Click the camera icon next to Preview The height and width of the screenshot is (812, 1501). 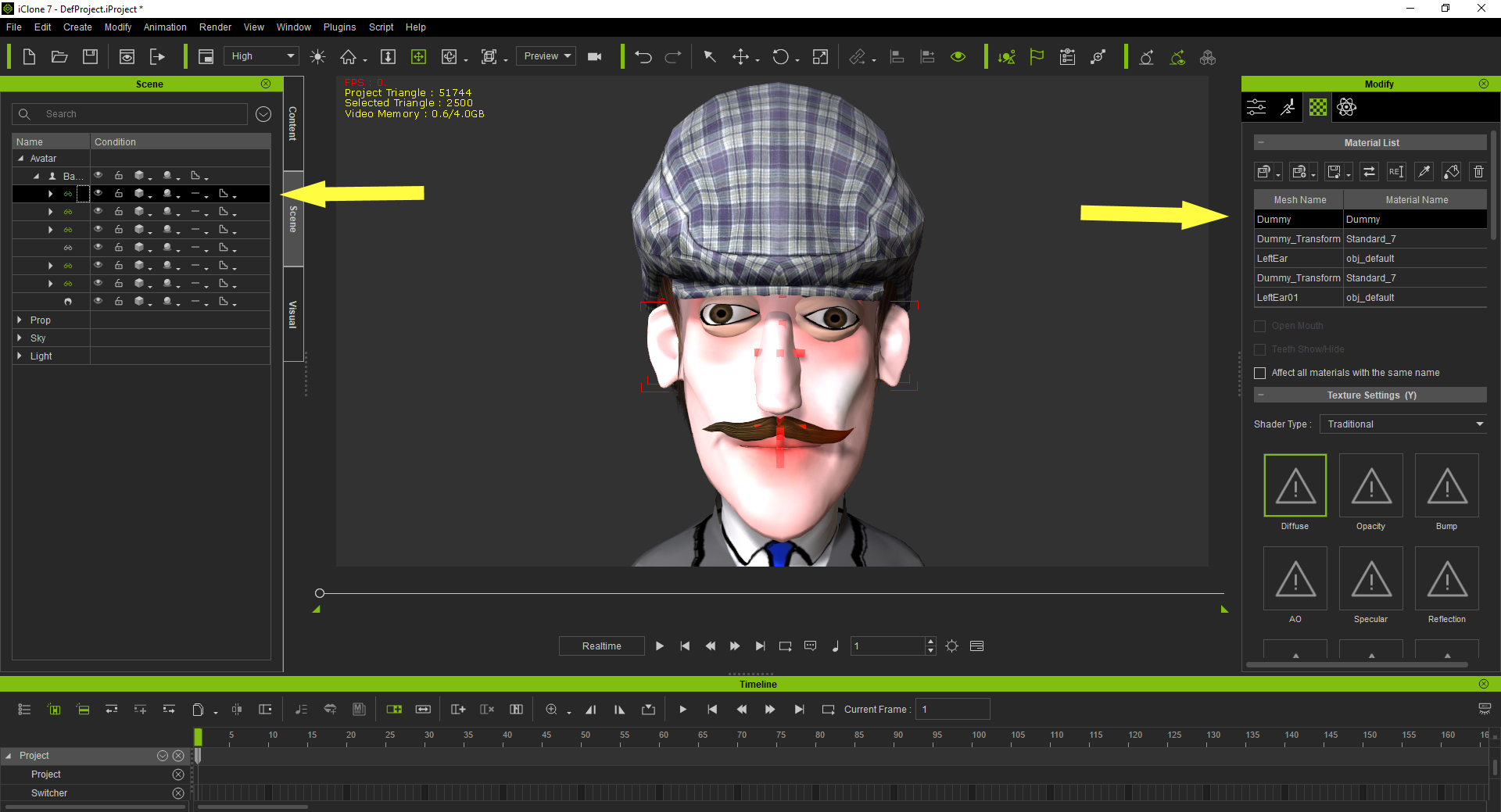pos(595,57)
